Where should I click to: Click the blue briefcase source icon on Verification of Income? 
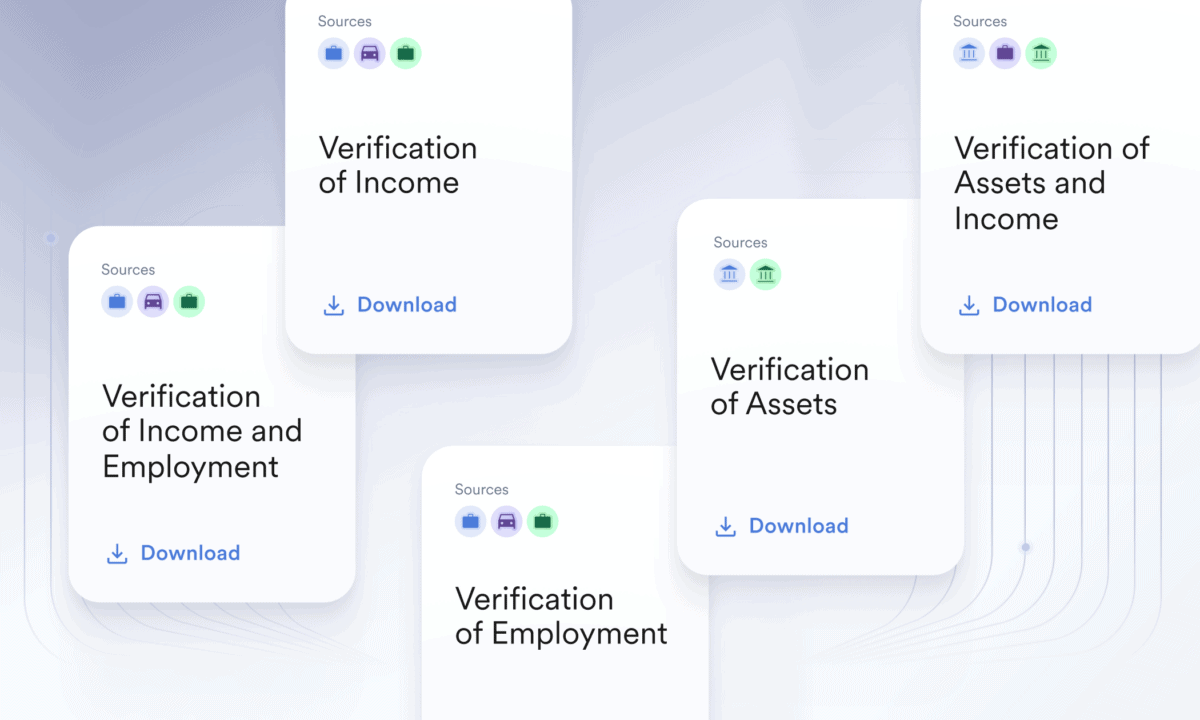[334, 53]
